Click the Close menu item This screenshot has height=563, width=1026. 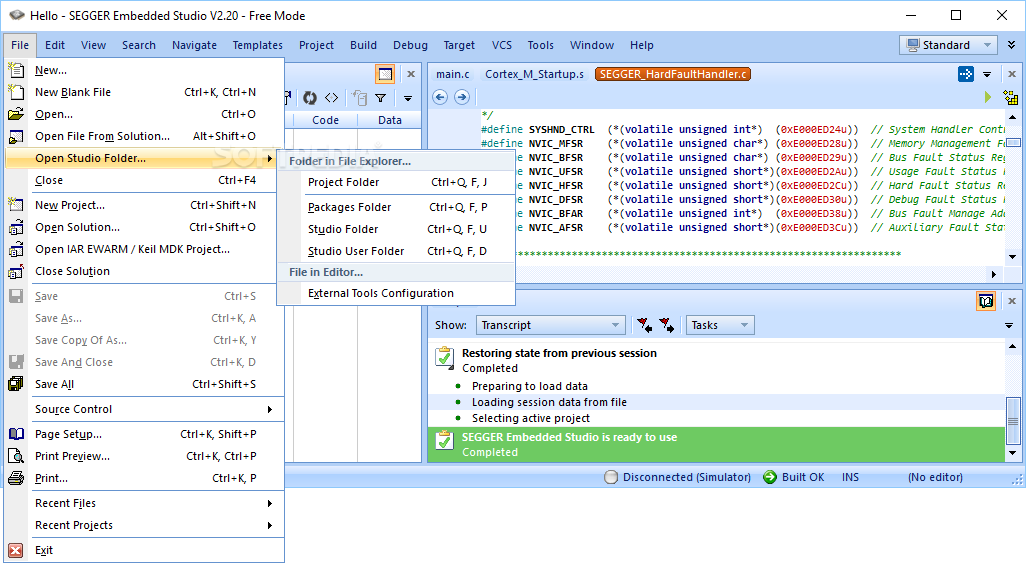pos(145,180)
